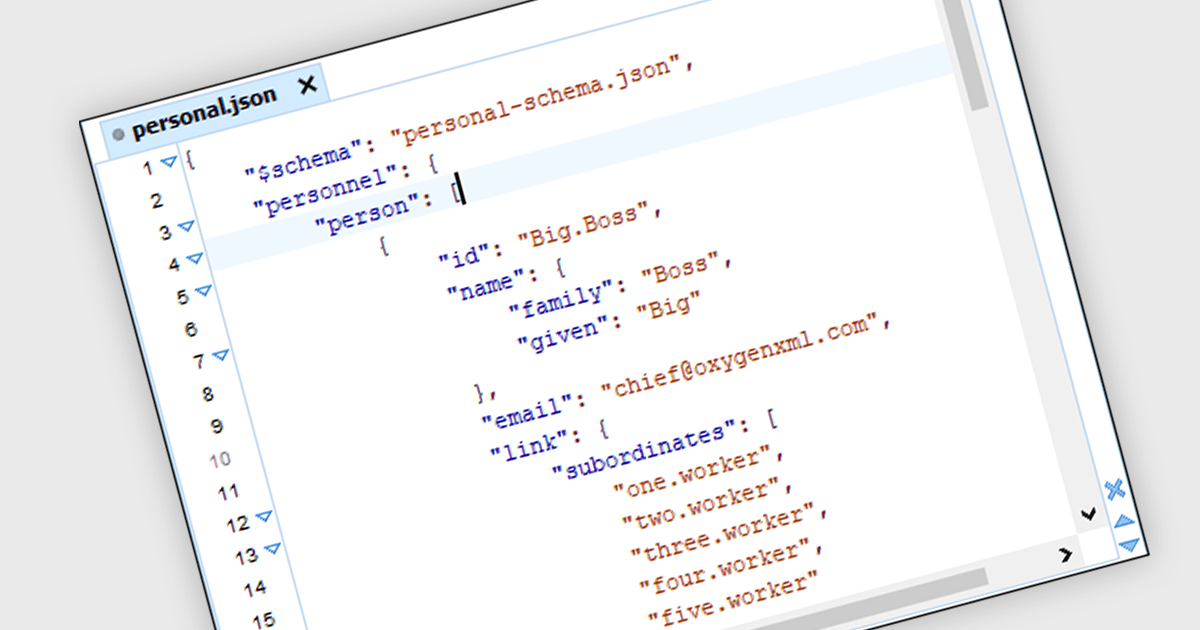Viewport: 1200px width, 630px height.
Task: Click the blue down-triangle navigation icon
Action: 1131,545
